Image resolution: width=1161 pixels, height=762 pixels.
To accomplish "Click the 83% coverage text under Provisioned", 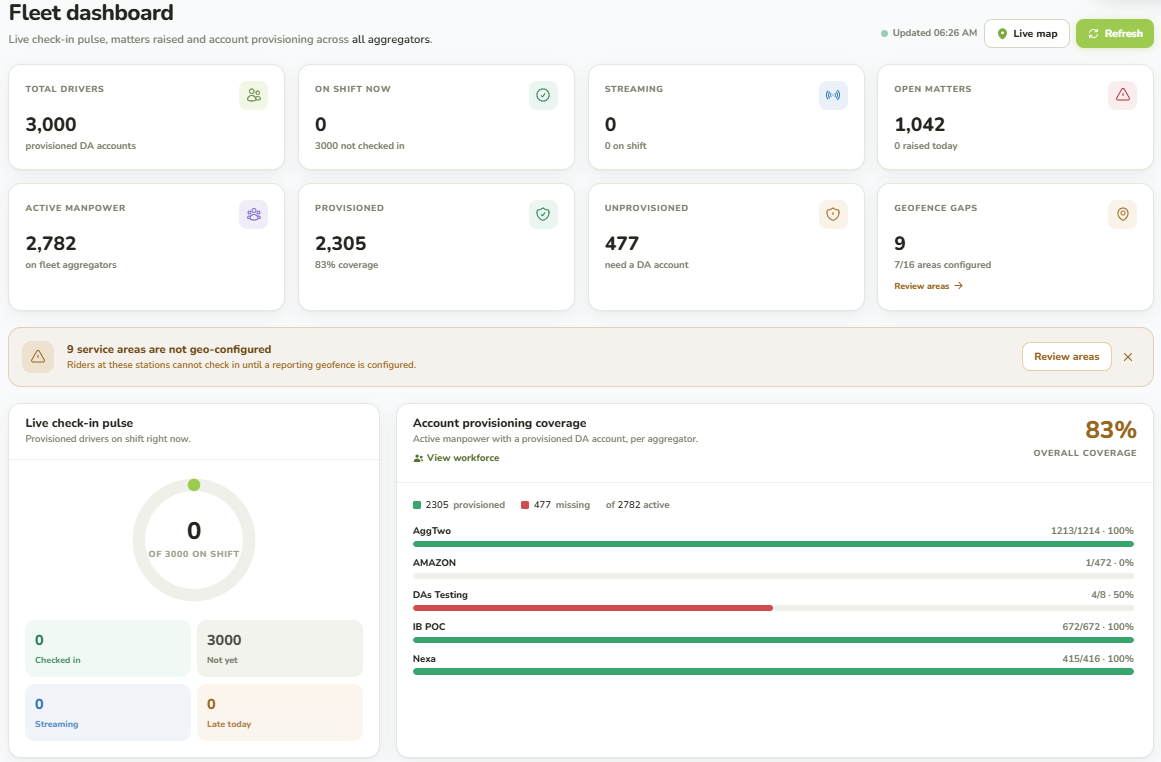I will tap(347, 265).
